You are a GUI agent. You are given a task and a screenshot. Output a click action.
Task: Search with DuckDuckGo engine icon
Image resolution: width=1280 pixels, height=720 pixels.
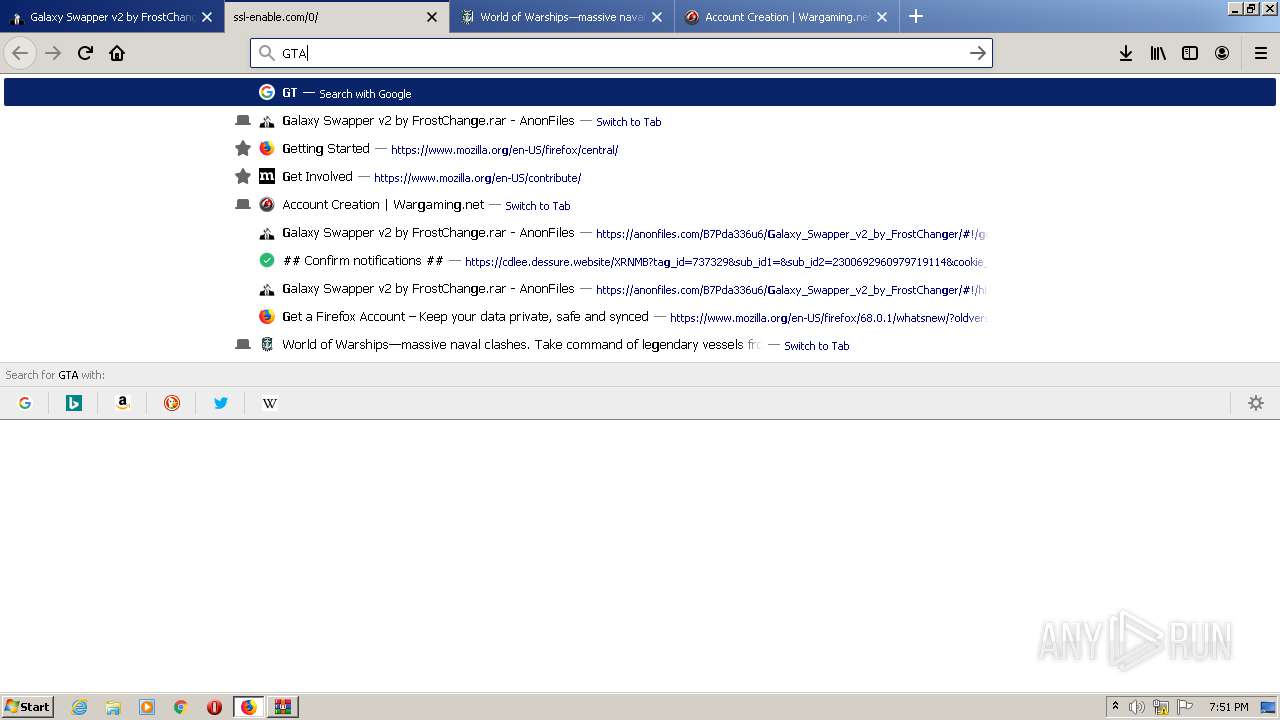(172, 403)
